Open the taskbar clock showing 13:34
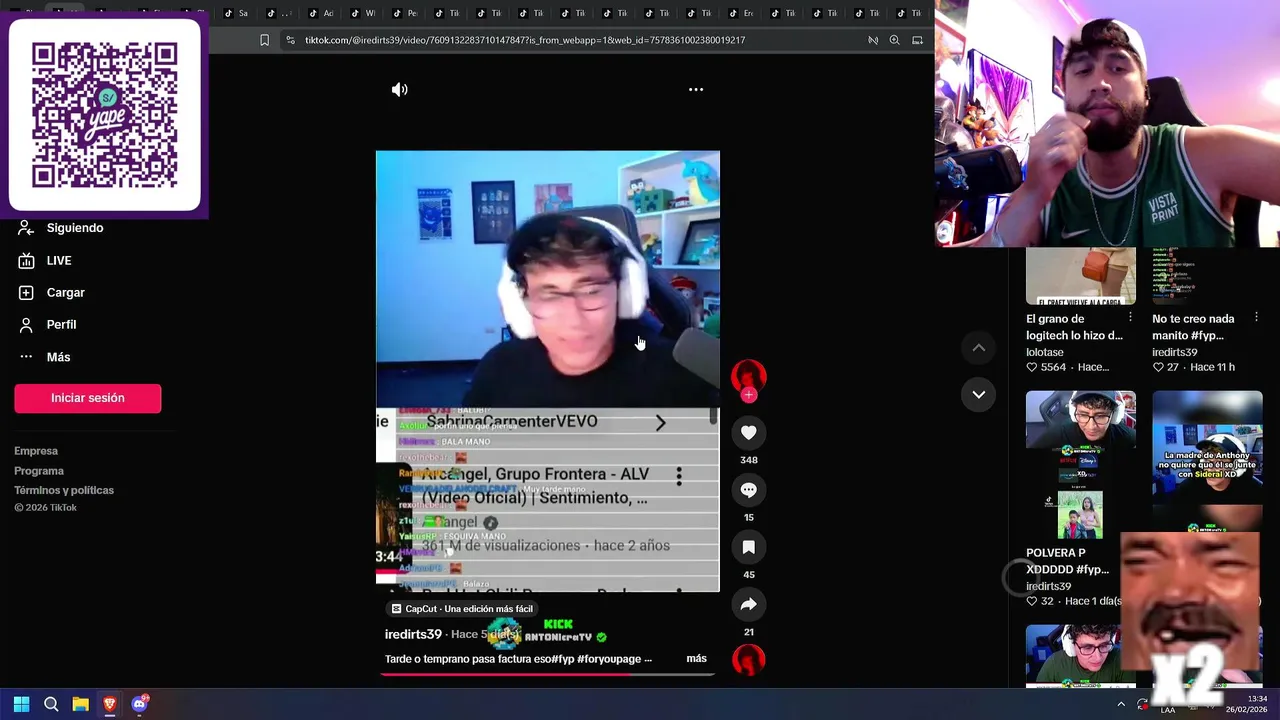Viewport: 1280px width, 720px height. (1246, 704)
